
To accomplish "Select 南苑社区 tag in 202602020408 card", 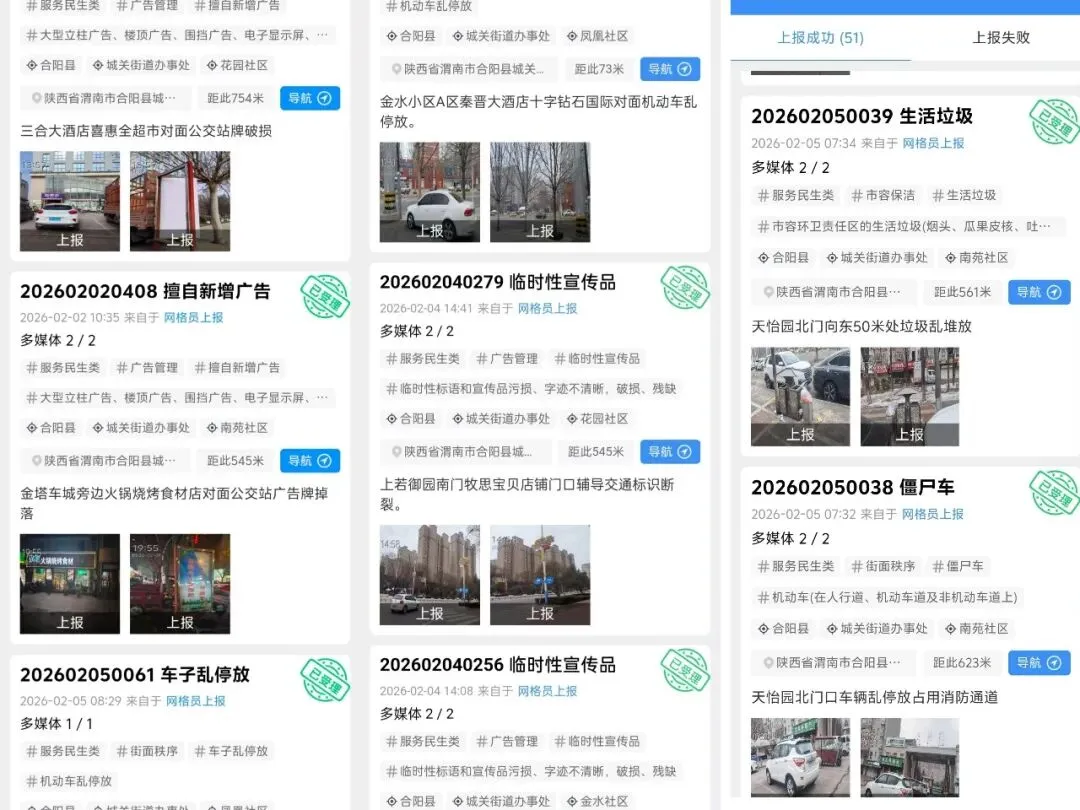I will coord(238,428).
